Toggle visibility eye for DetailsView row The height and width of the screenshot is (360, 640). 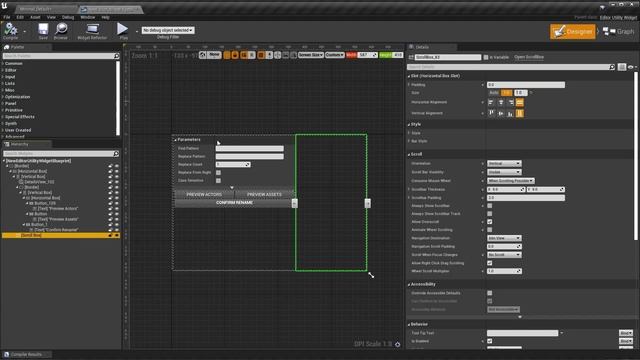click(x=117, y=182)
